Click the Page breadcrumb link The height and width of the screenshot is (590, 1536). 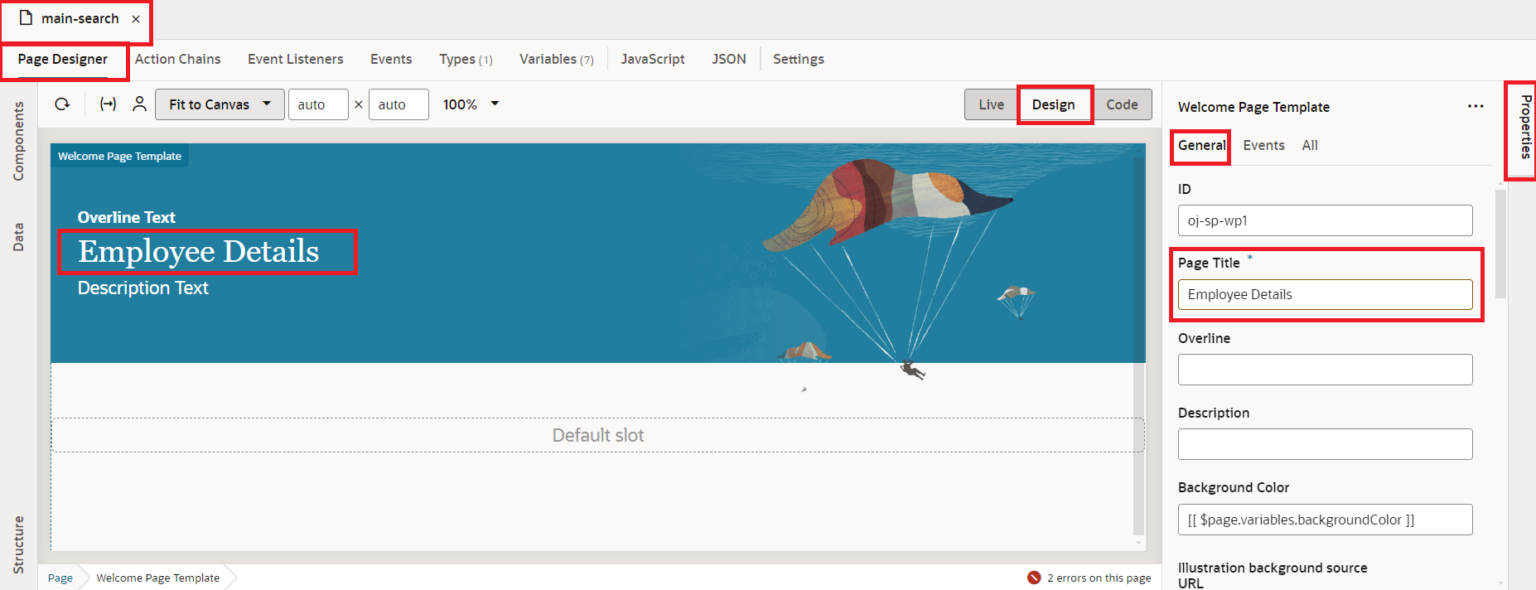click(x=60, y=577)
